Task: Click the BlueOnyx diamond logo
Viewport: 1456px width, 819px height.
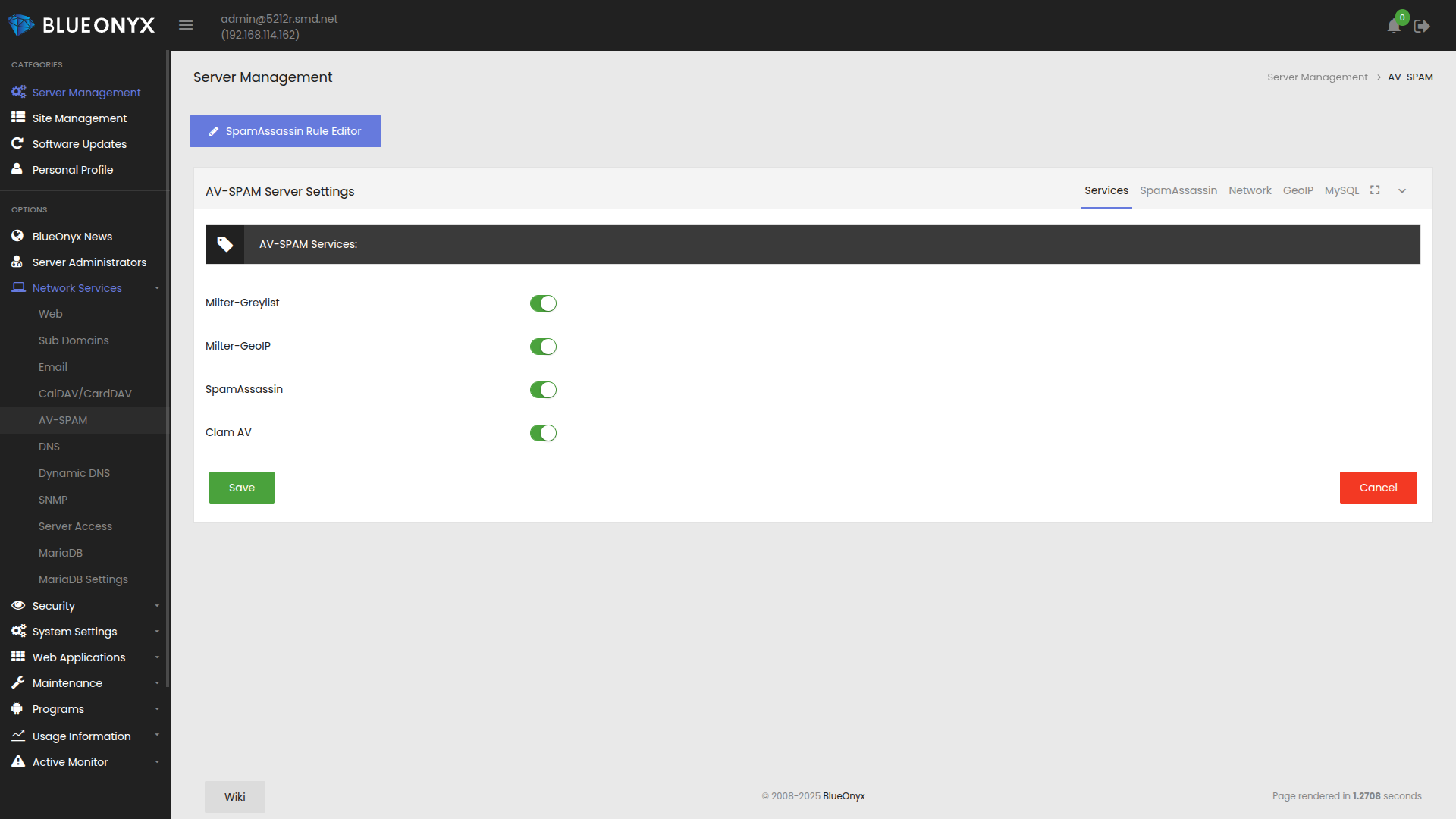Action: point(21,25)
